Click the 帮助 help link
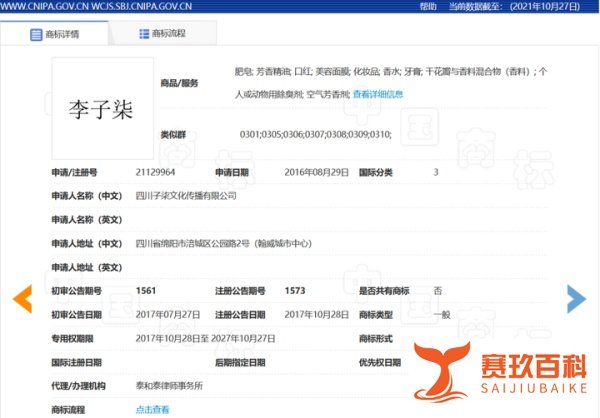 pyautogui.click(x=428, y=7)
